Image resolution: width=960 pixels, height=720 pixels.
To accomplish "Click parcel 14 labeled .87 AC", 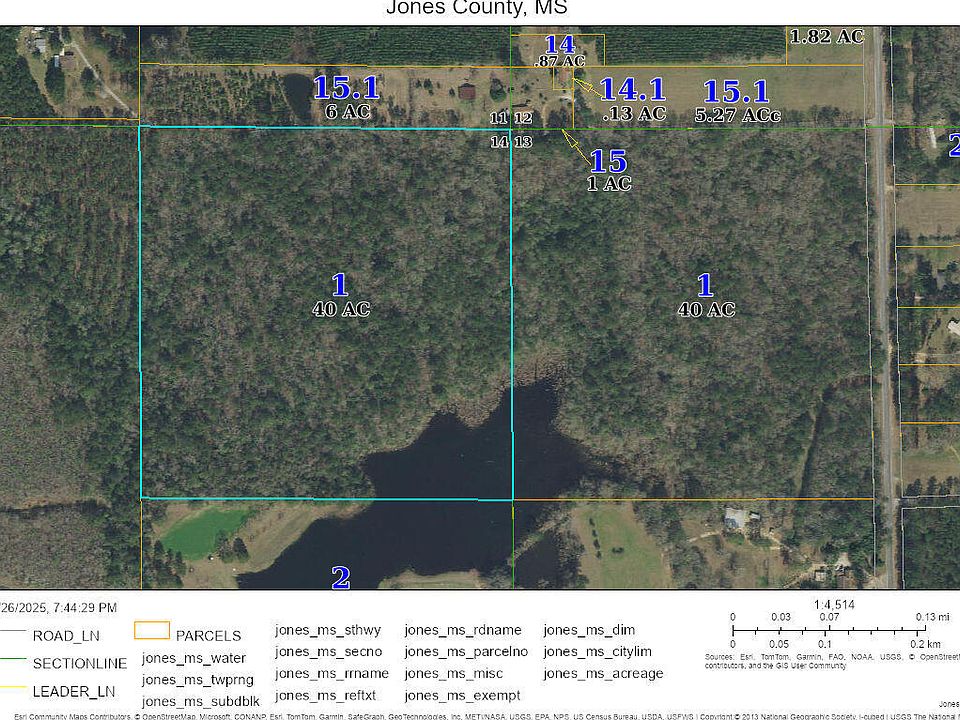I will pyautogui.click(x=559, y=52).
